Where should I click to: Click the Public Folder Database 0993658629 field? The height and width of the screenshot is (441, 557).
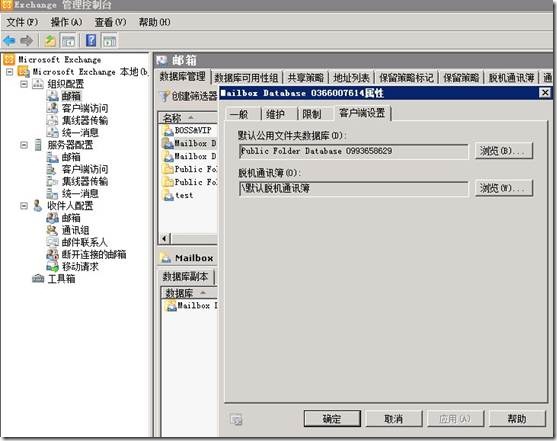tap(353, 151)
